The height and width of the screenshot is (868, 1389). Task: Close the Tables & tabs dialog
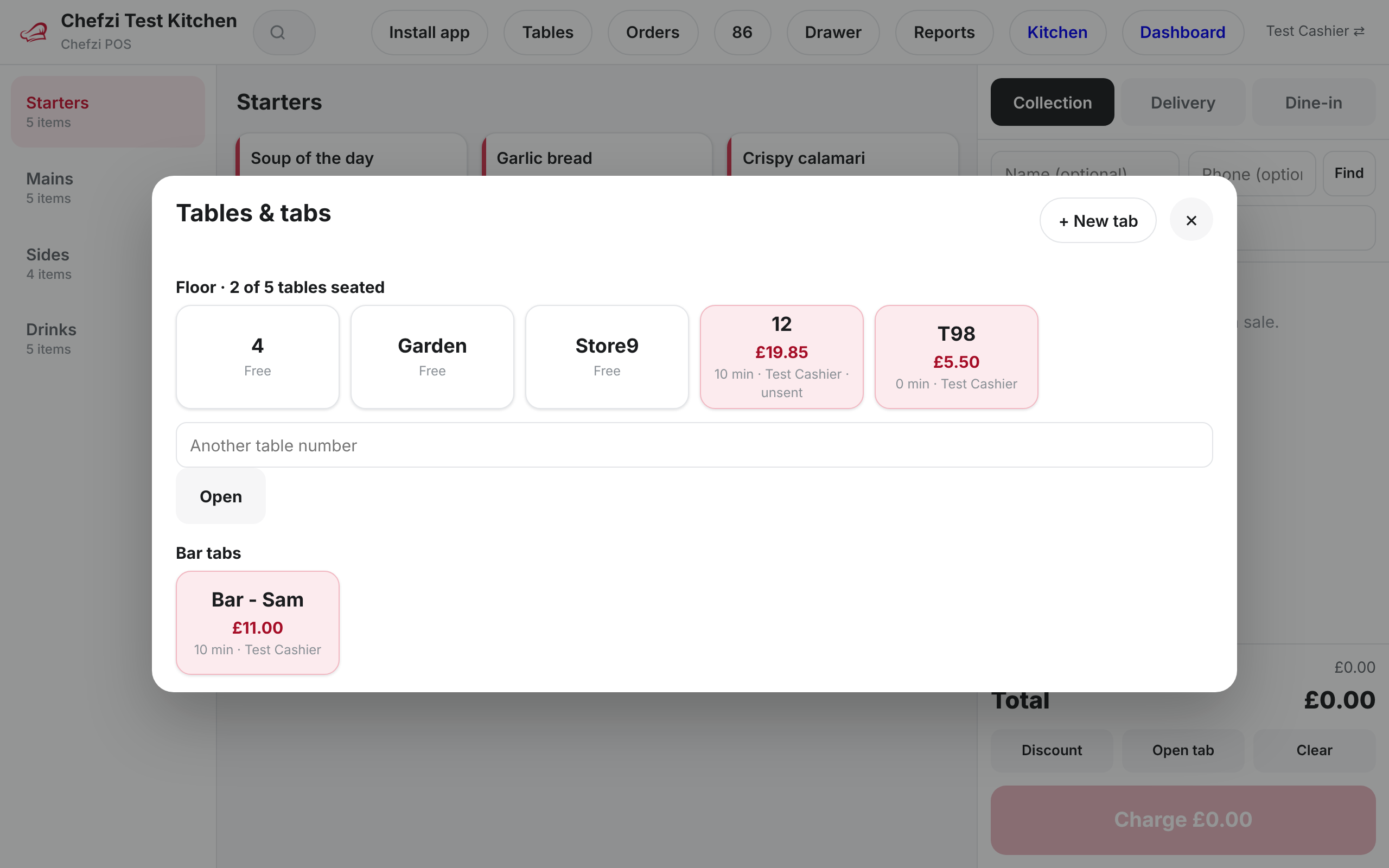tap(1191, 220)
